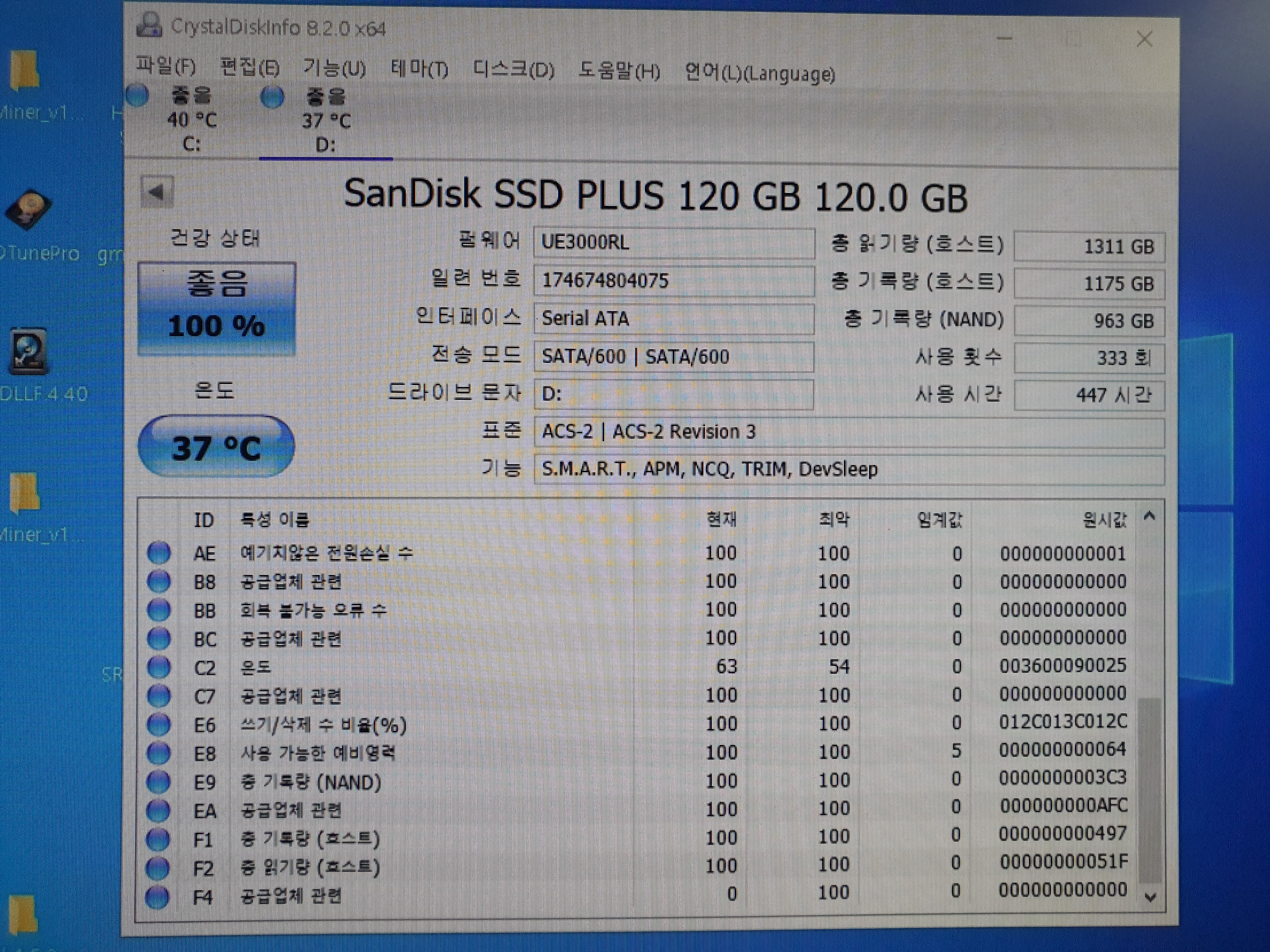
Task: Close the CrystalDiskInfo window
Action: (1144, 39)
